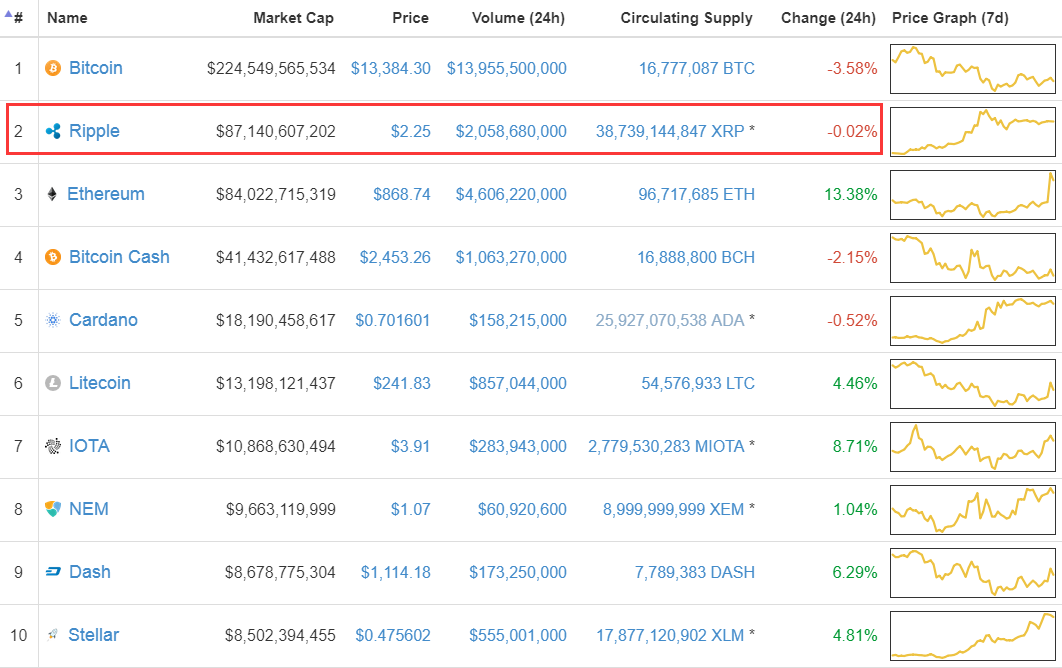The height and width of the screenshot is (668, 1062).
Task: Open the 7,789,383 DASH supply link
Action: click(694, 572)
